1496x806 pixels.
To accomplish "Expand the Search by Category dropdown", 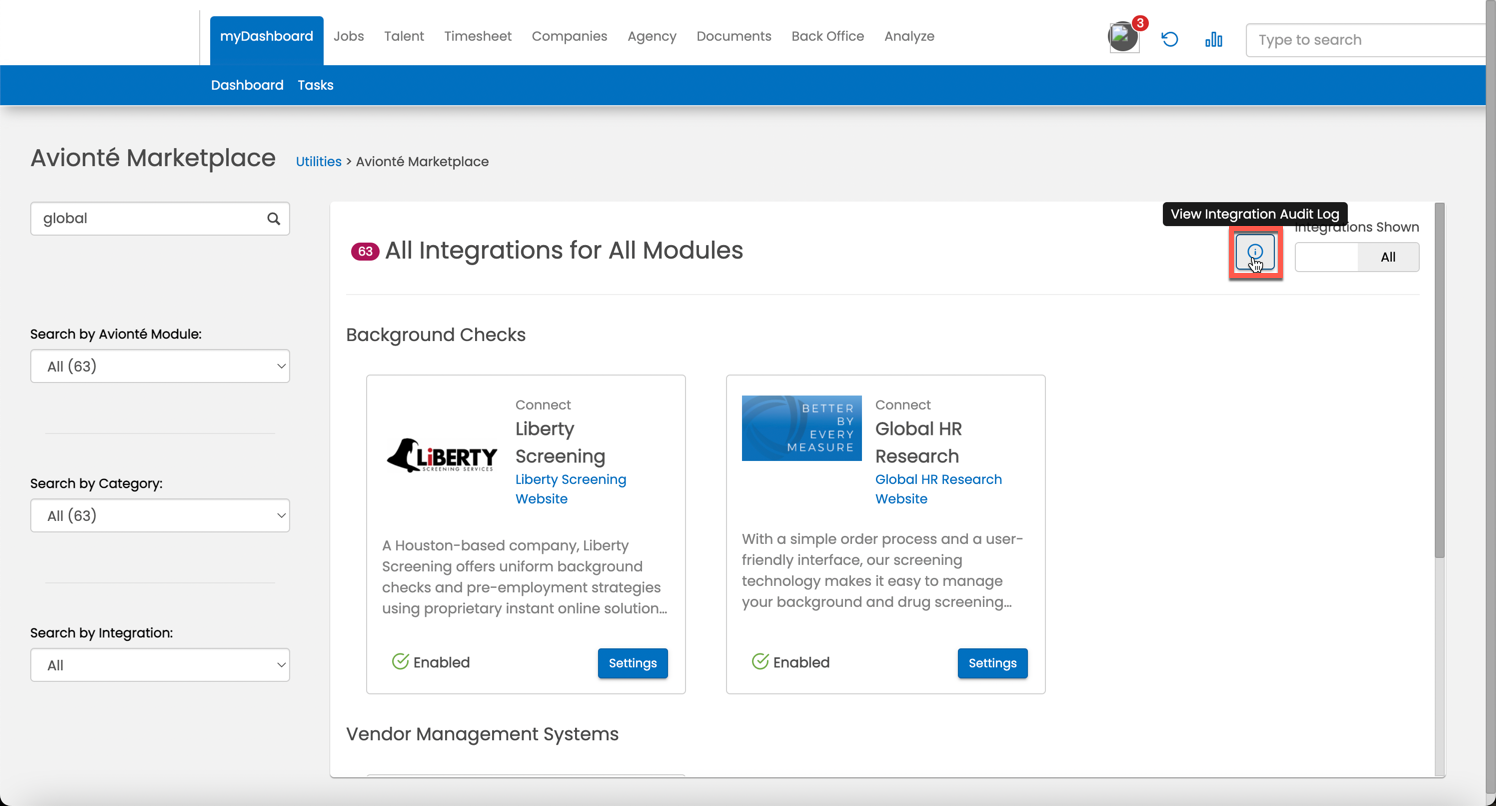I will [x=160, y=516].
